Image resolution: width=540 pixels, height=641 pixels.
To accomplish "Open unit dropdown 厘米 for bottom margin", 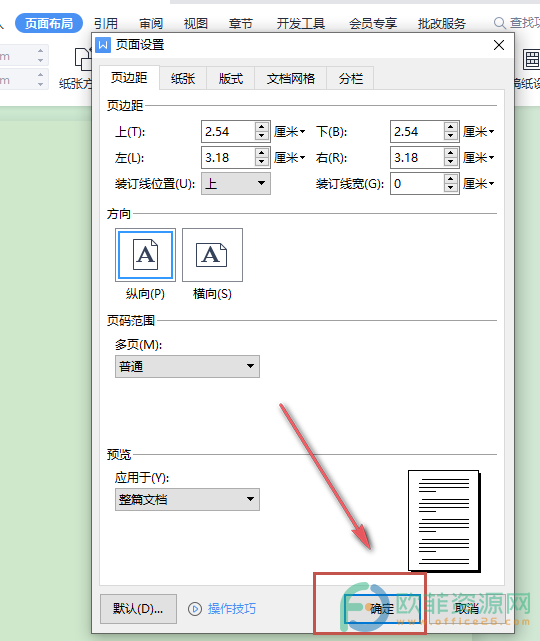I will pyautogui.click(x=478, y=132).
